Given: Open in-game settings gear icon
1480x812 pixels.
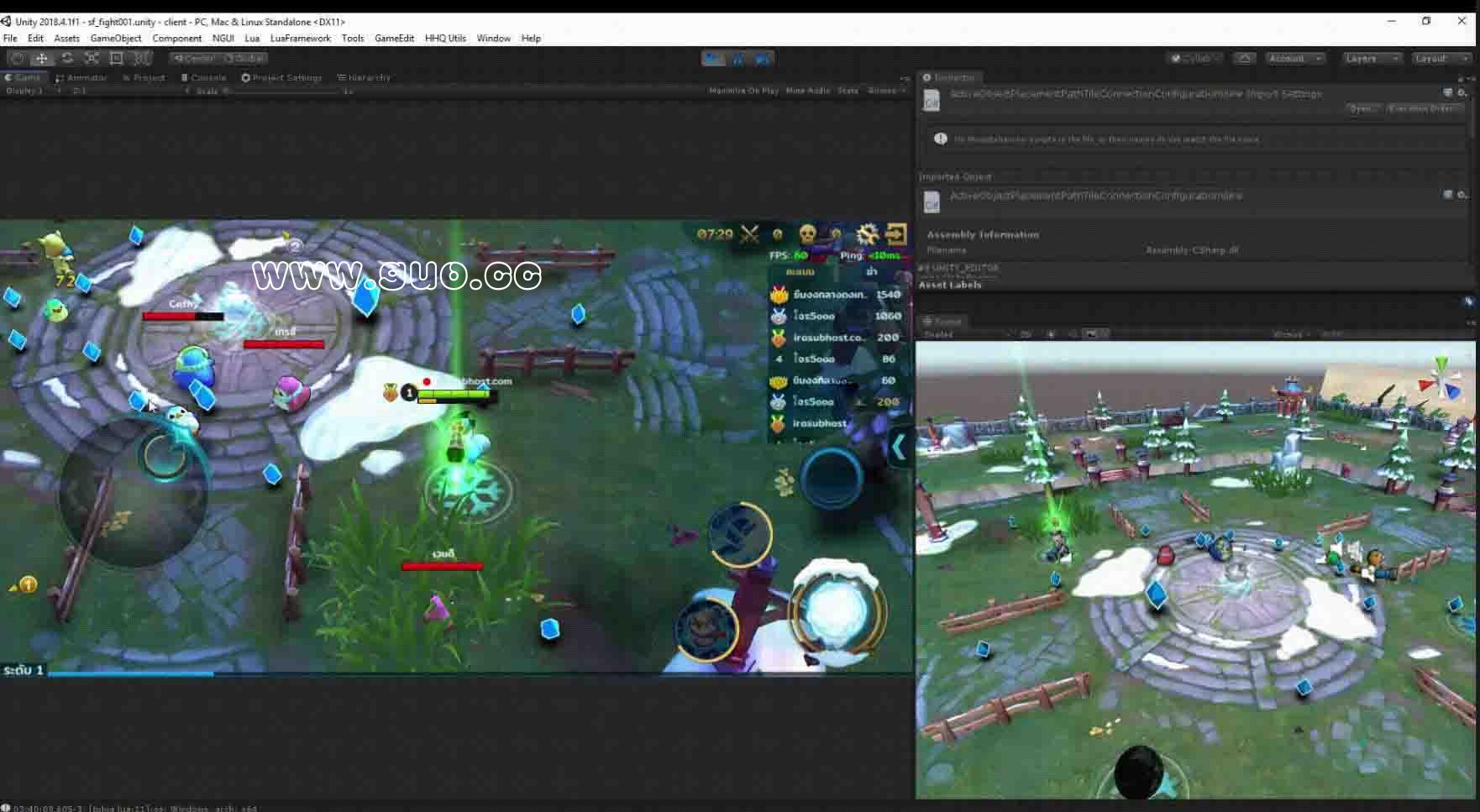Looking at the screenshot, I should 866,233.
